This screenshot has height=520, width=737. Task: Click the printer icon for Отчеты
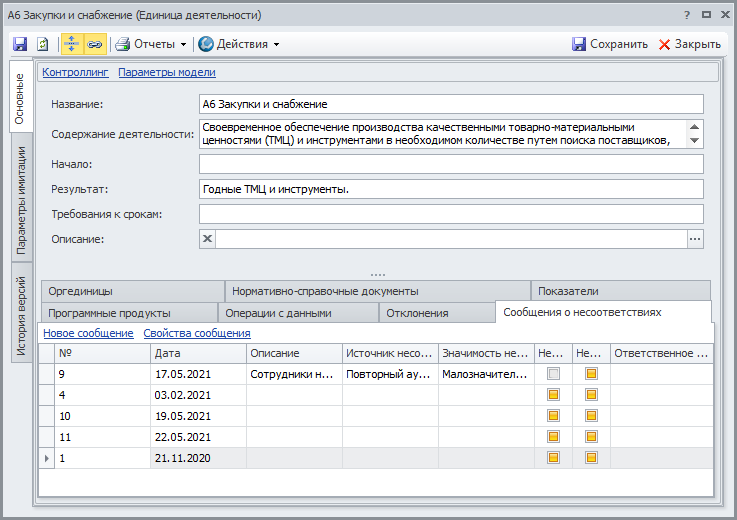coord(123,44)
